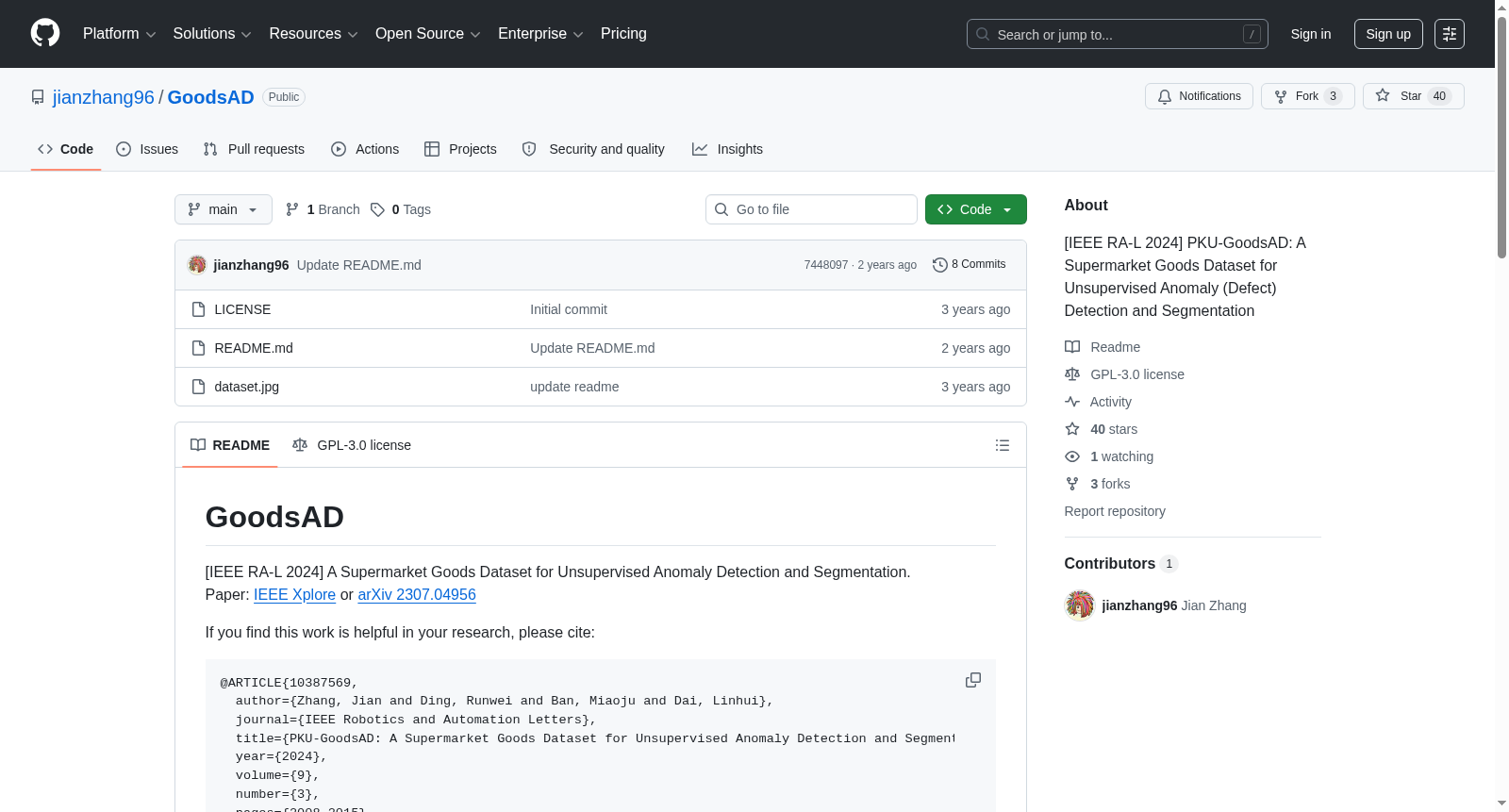Open the jianzhang96 owner profile link

tap(104, 97)
